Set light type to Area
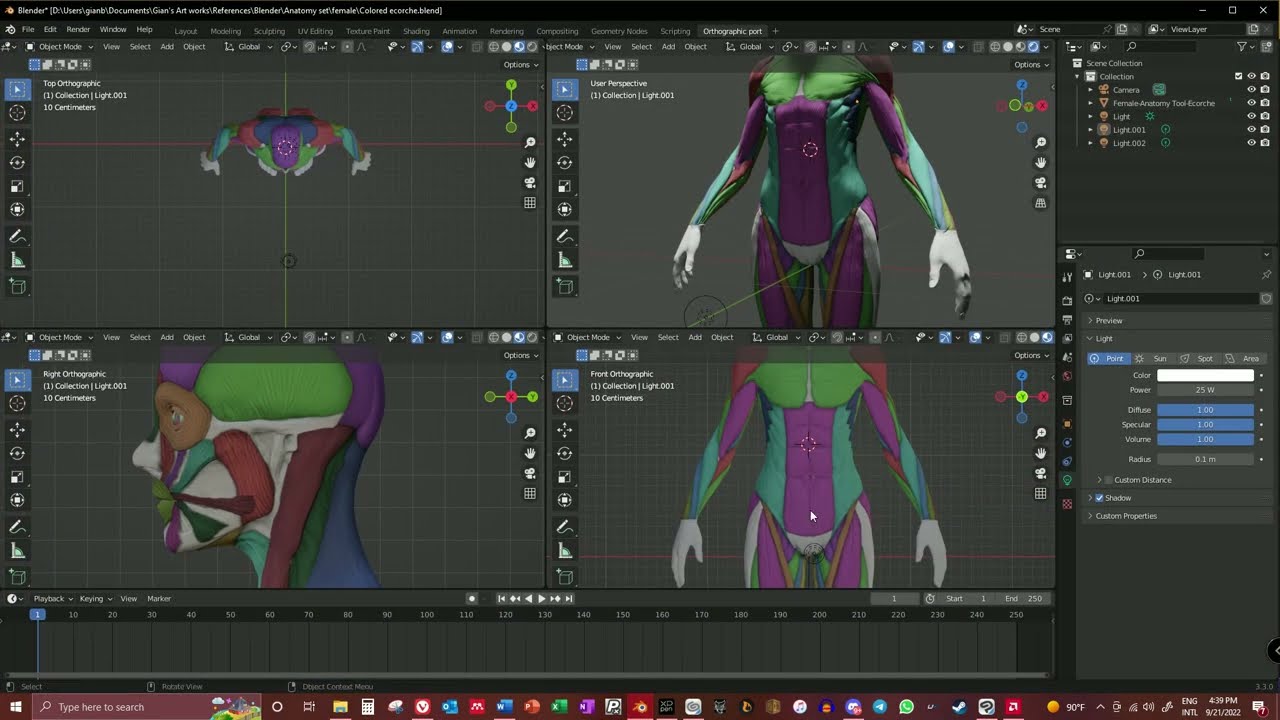The width and height of the screenshot is (1280, 720). click(1243, 359)
